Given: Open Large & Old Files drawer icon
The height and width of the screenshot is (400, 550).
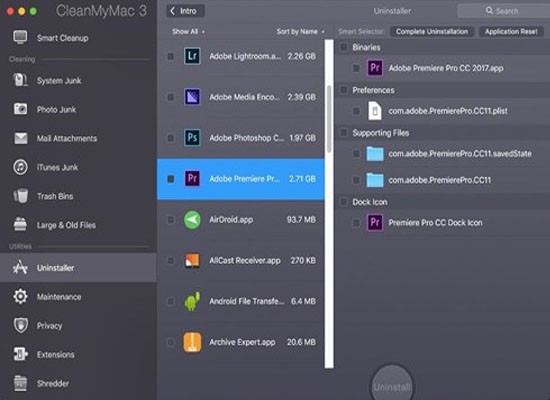Looking at the screenshot, I should coord(20,225).
